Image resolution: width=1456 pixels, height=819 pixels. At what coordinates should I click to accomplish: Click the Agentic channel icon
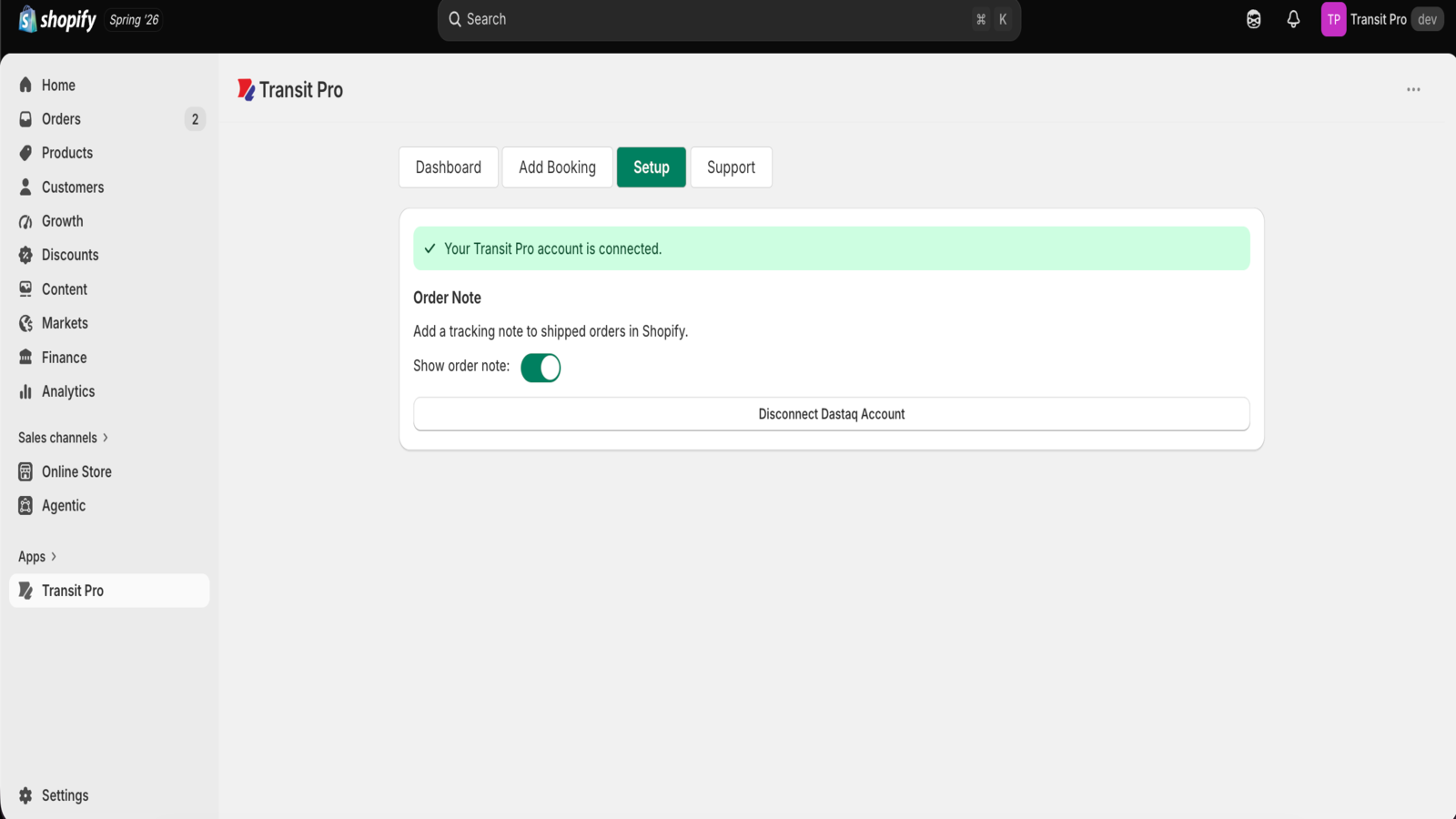25,506
